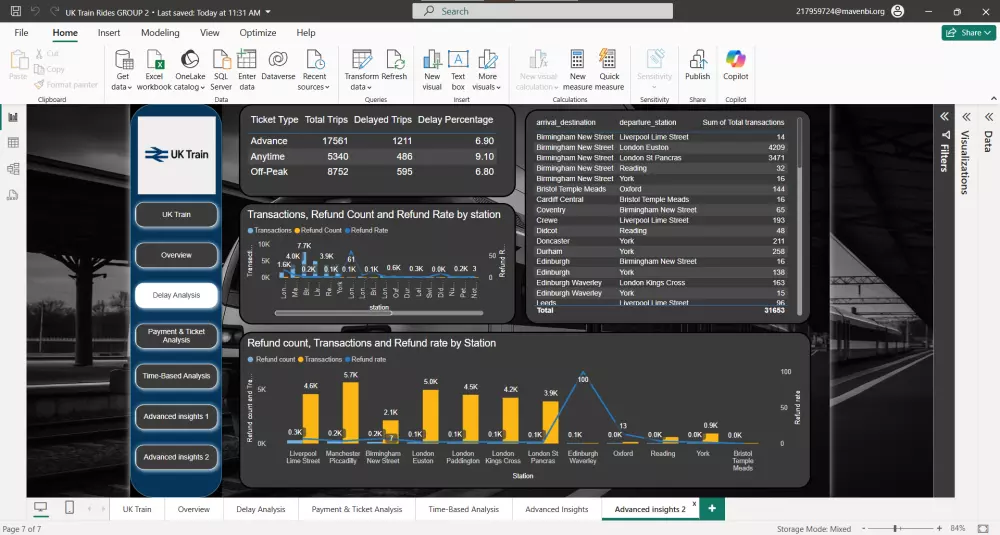Click the Overview navigation button

click(x=176, y=255)
